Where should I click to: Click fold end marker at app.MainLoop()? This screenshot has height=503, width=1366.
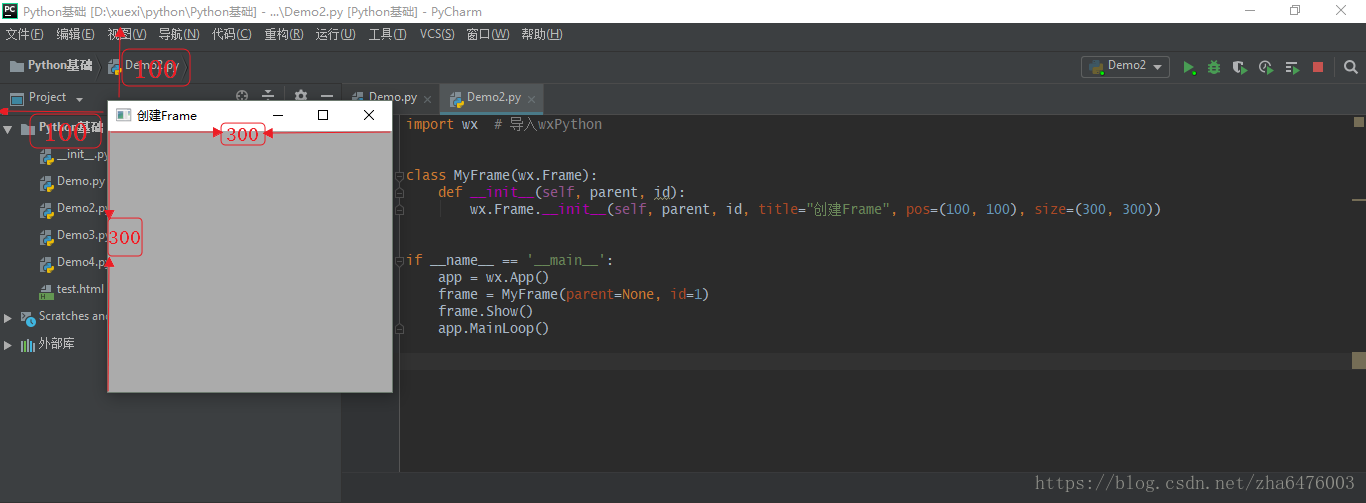(x=399, y=328)
